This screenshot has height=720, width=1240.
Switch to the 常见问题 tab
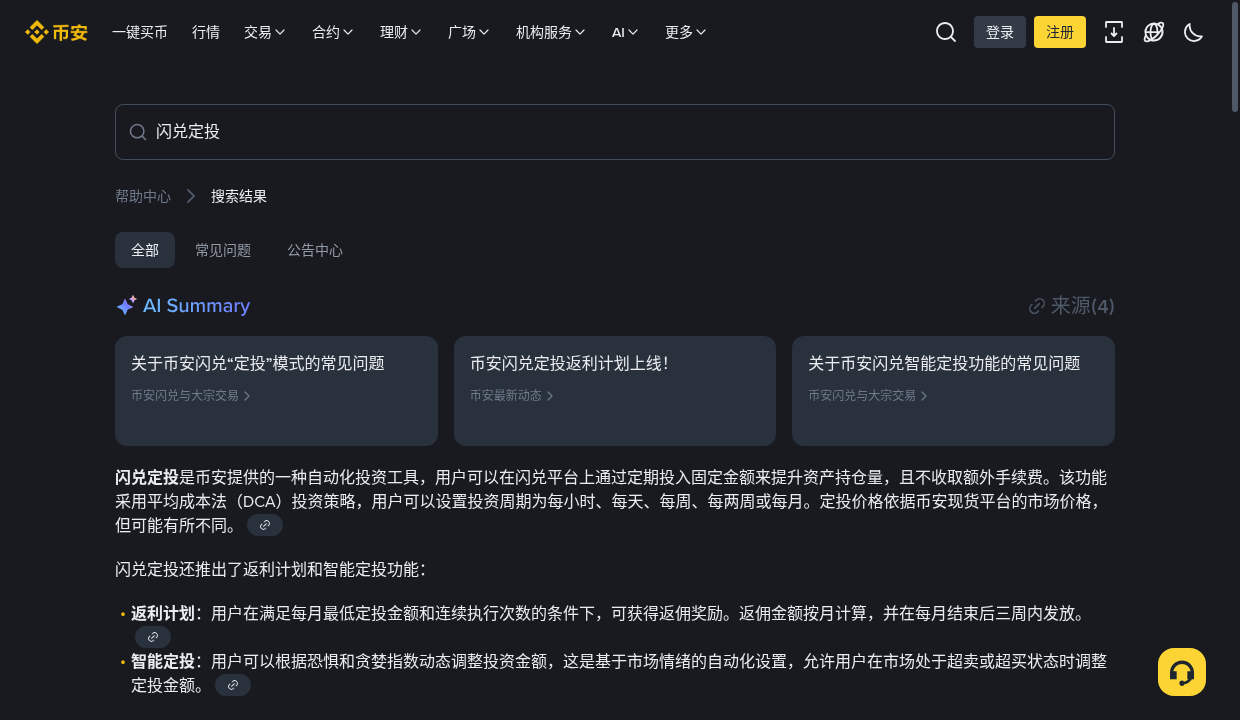coord(223,250)
